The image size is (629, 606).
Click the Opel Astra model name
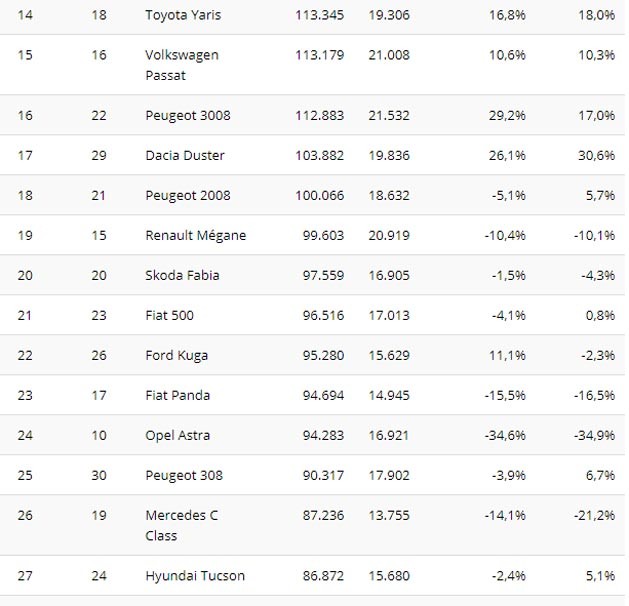click(x=177, y=435)
